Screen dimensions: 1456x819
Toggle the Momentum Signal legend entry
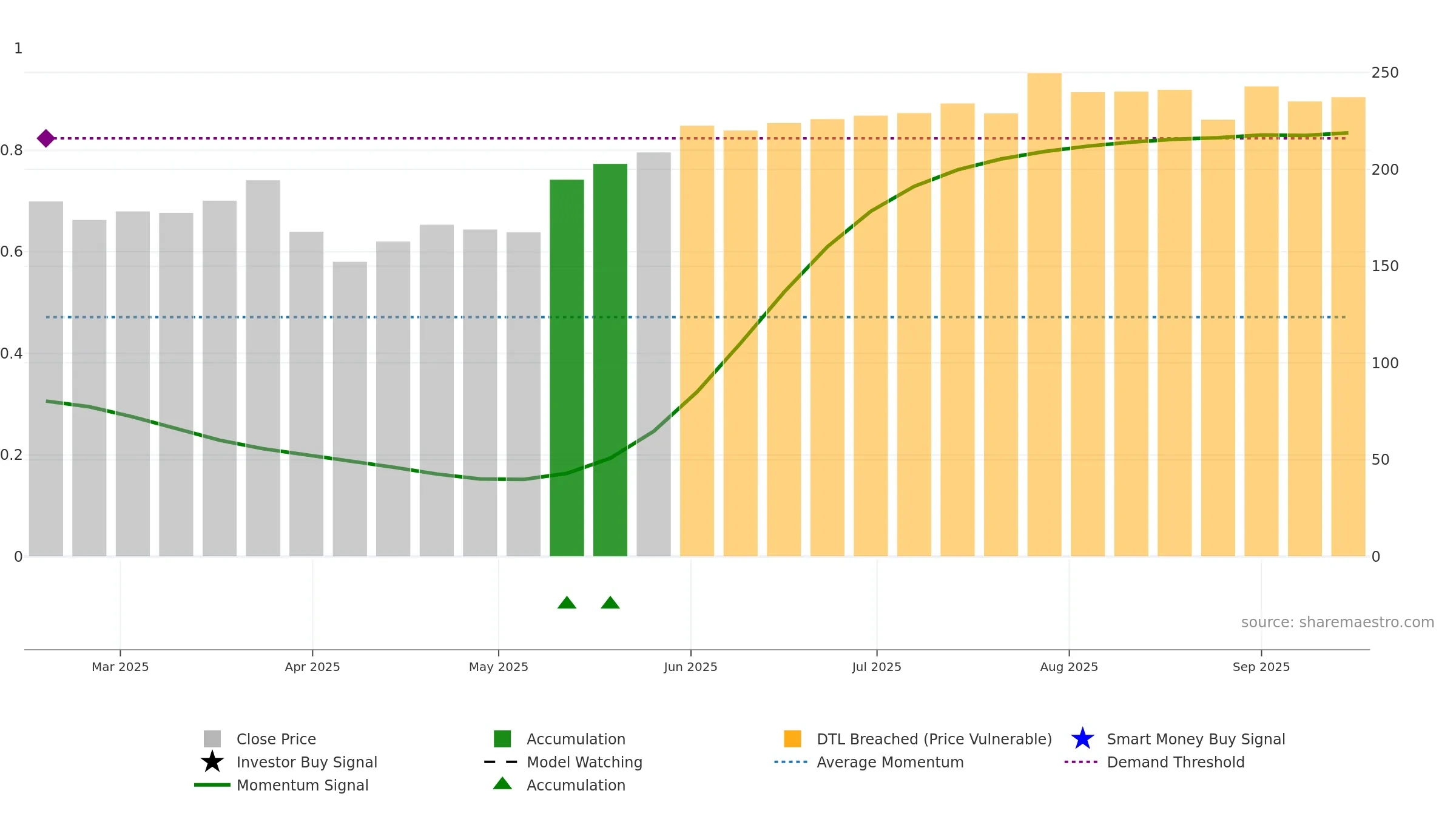[x=281, y=785]
